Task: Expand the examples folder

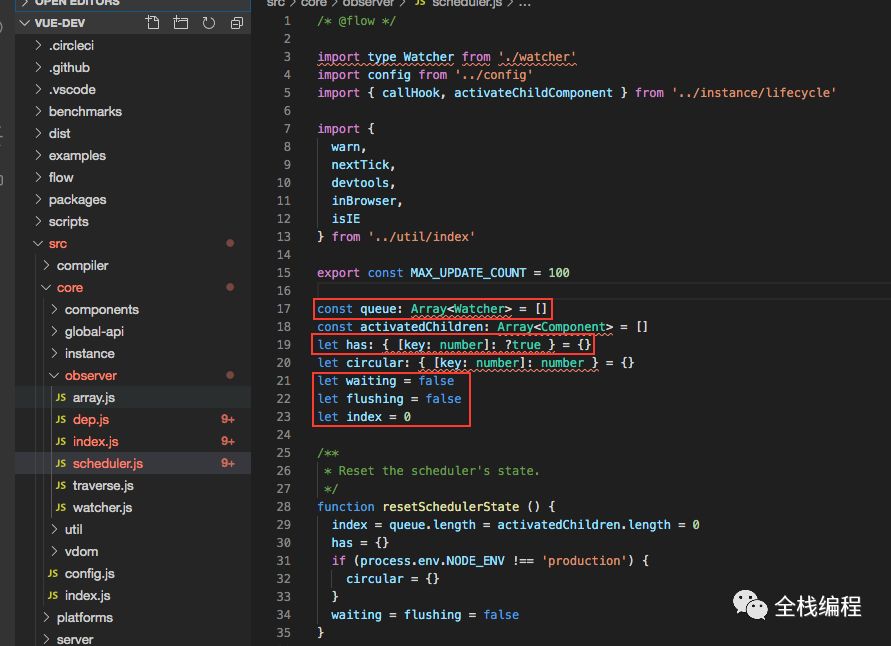Action: [x=38, y=155]
